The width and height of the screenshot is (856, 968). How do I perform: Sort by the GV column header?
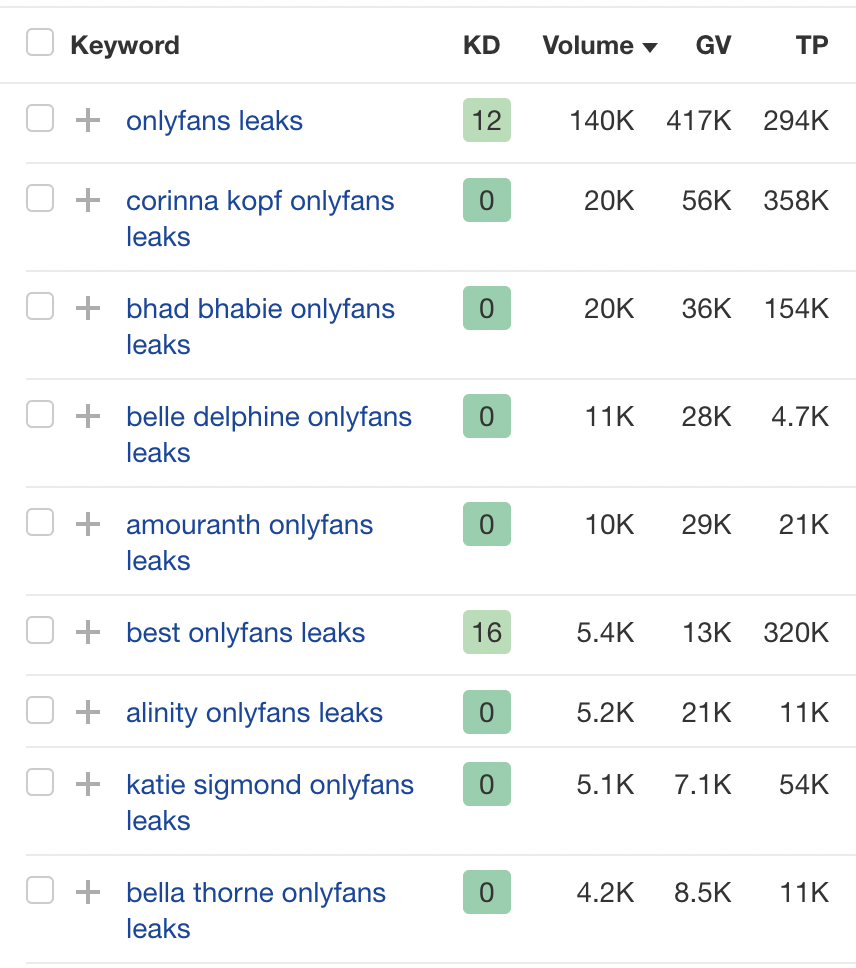[x=713, y=46]
